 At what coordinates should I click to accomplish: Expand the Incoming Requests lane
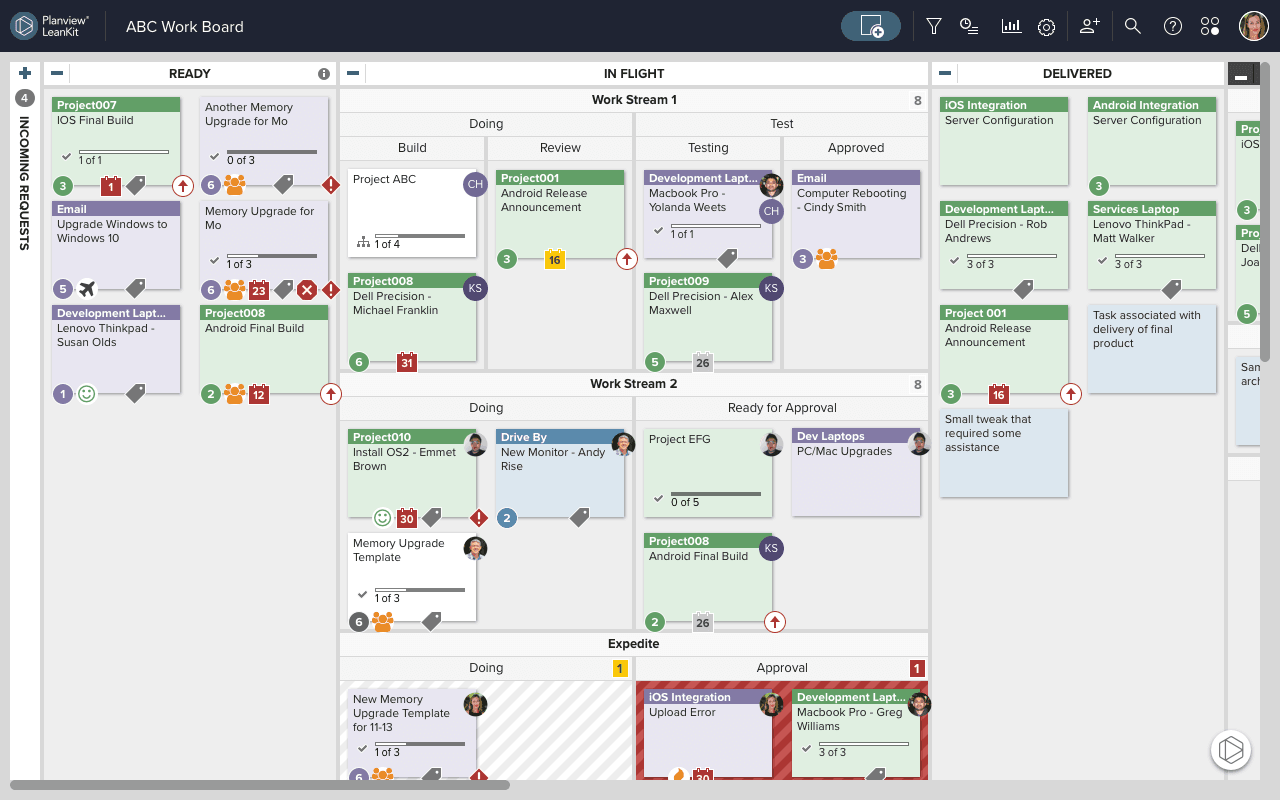click(x=25, y=73)
